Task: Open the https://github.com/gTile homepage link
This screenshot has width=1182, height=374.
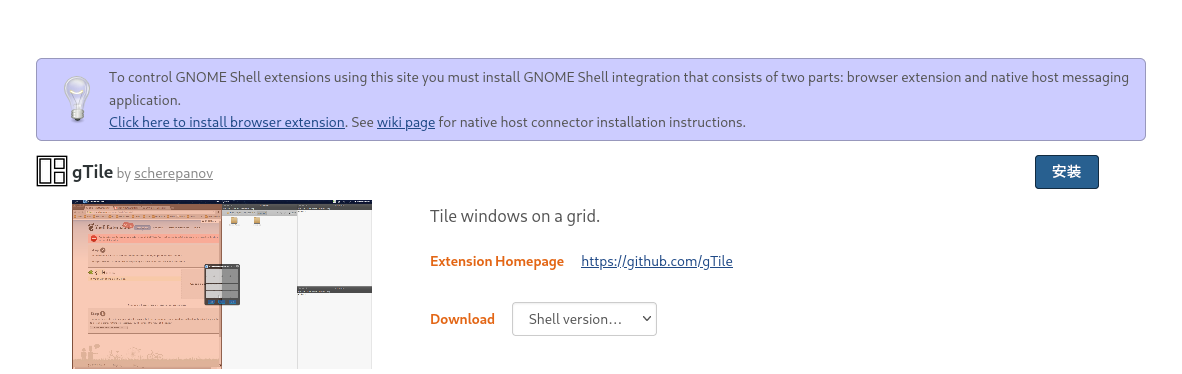Action: tap(657, 262)
